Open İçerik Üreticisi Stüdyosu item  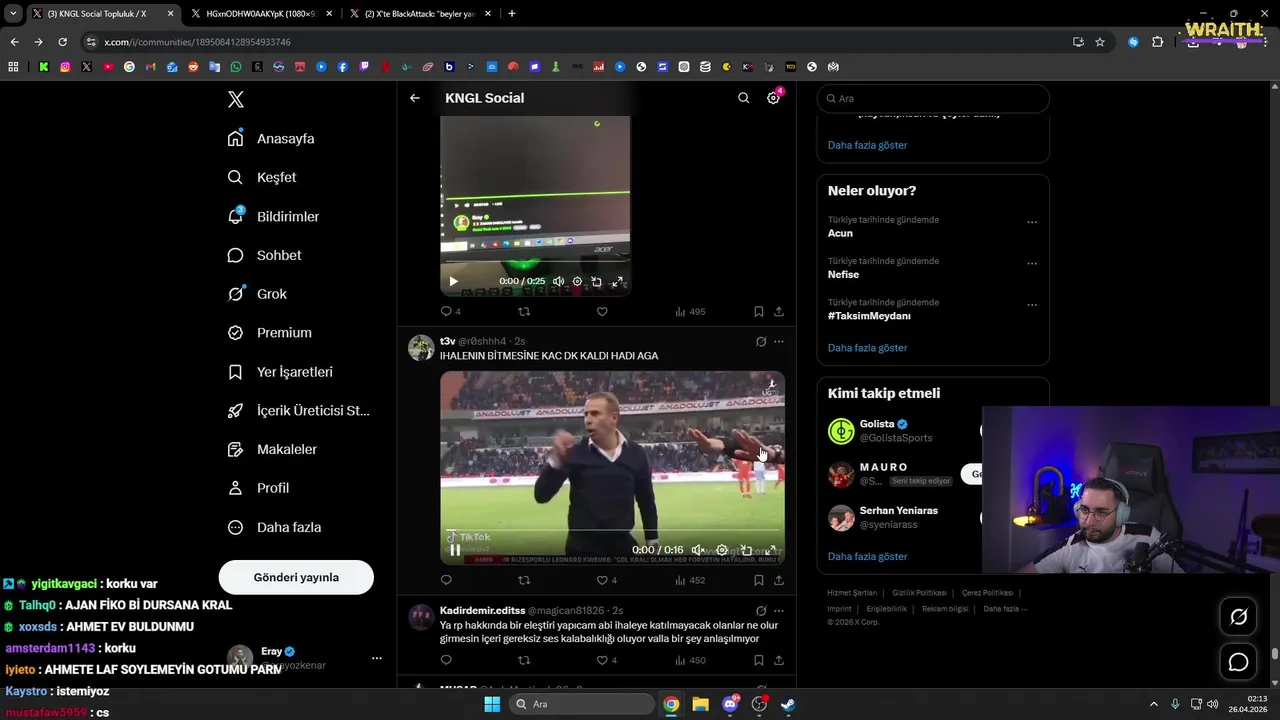[298, 410]
